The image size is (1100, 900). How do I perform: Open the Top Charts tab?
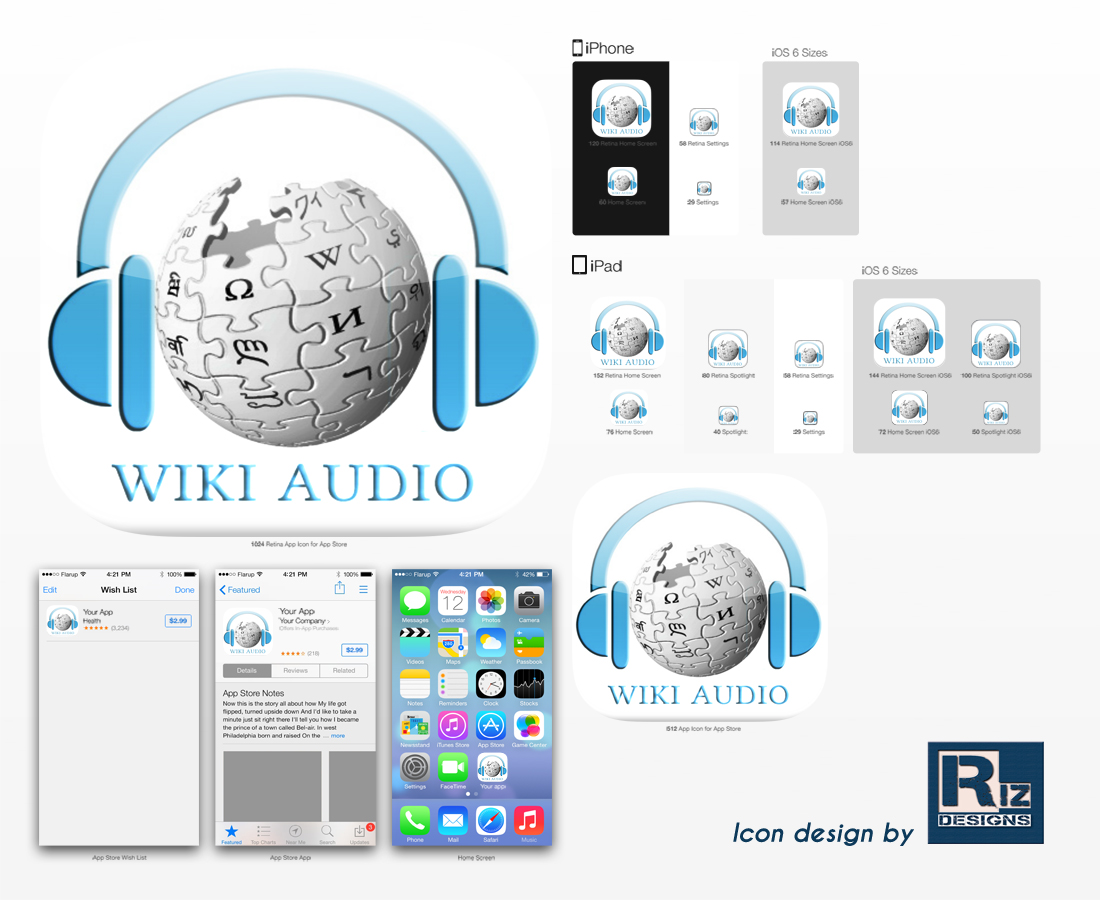pos(262,832)
